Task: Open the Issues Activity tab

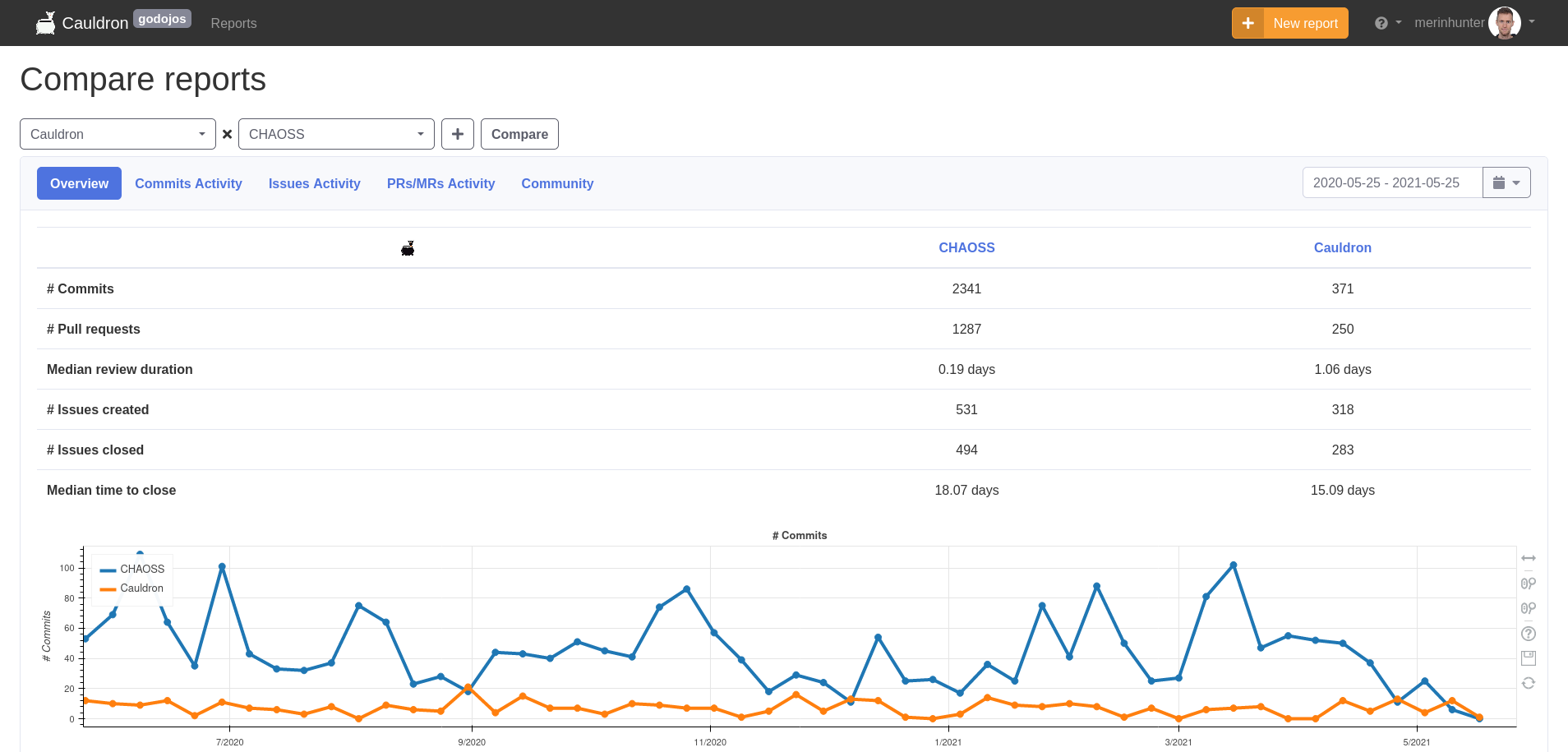Action: click(315, 183)
